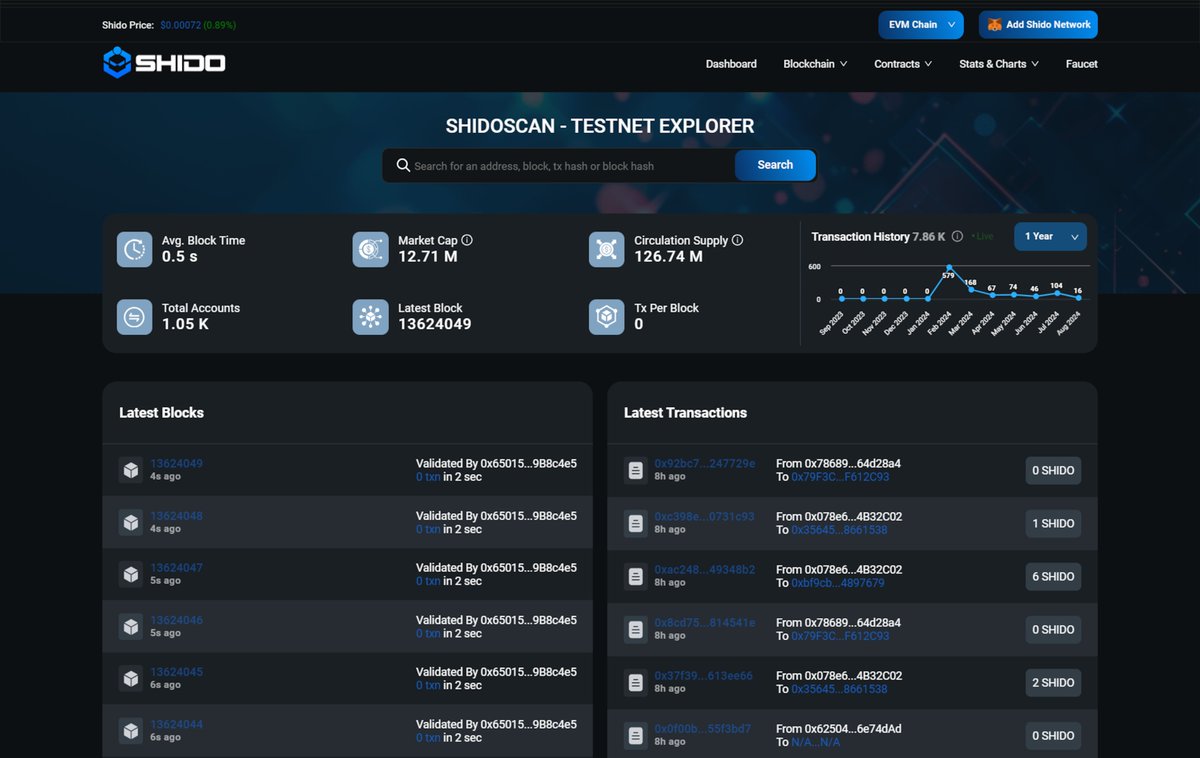
Task: Click document icon for tx 0xc398e...0731c93
Action: click(635, 523)
